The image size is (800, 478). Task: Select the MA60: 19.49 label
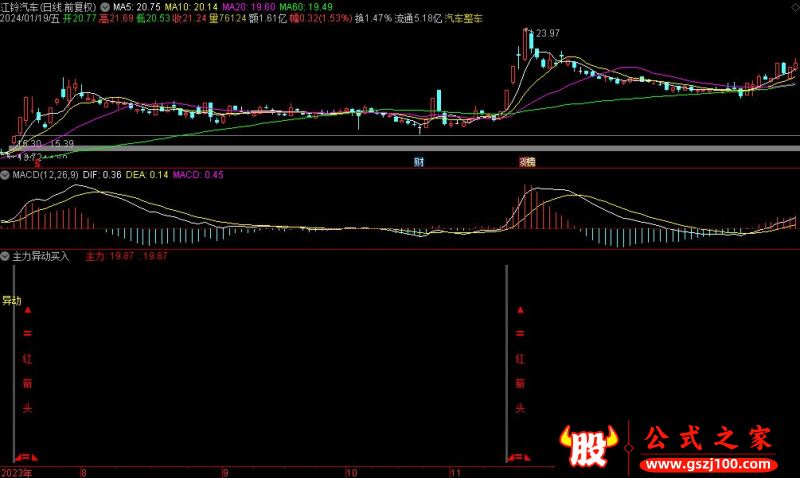click(306, 7)
